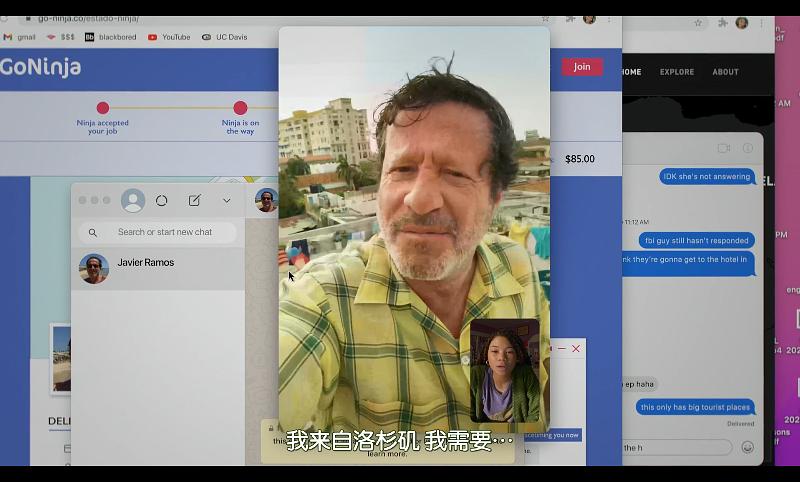Open the UC Davis bookmark
800x482 pixels.
click(x=225, y=37)
